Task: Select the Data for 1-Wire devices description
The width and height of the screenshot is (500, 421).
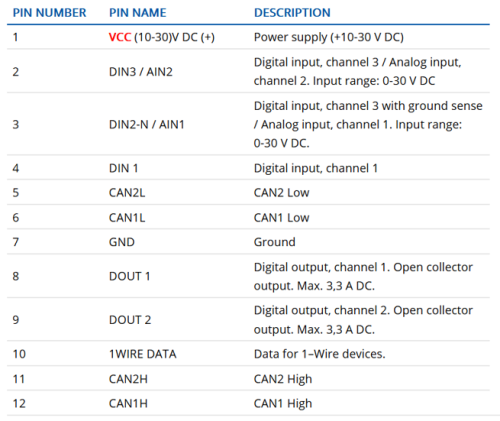Action: point(319,354)
